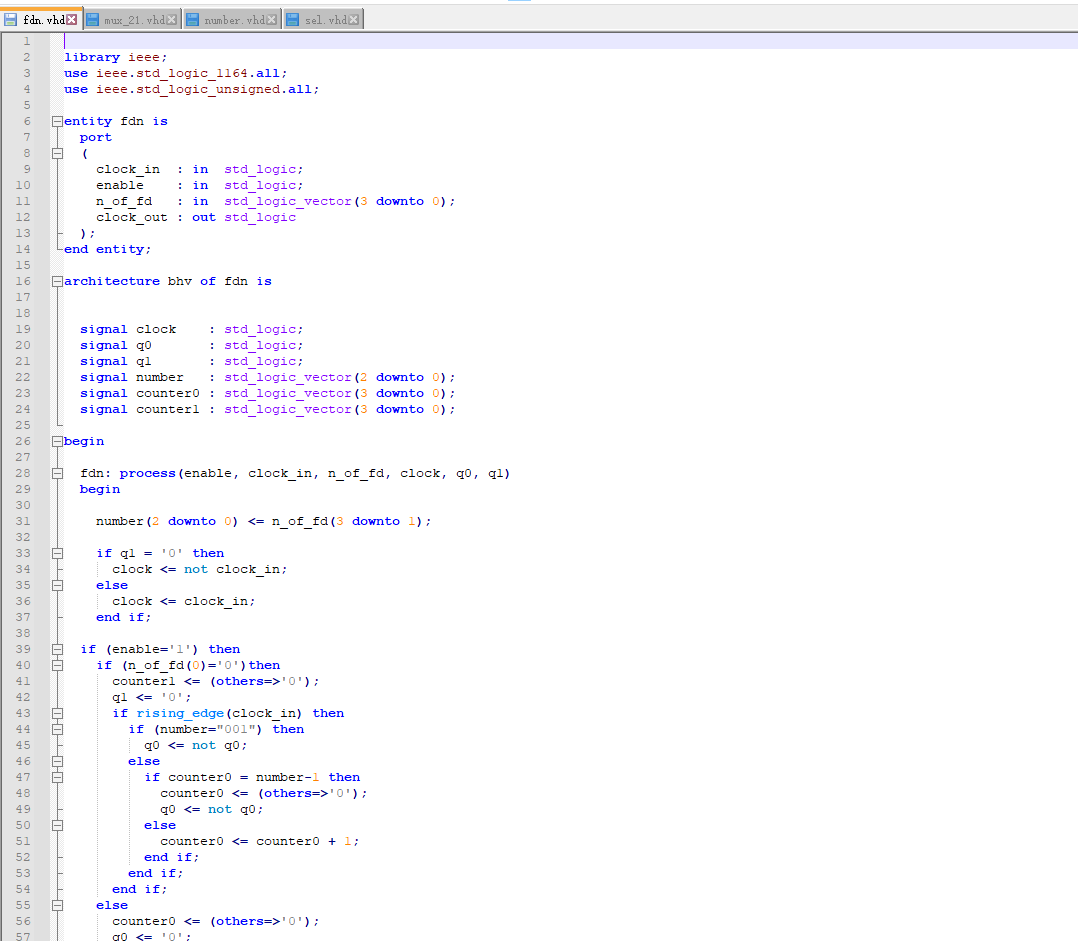Click 'signal q1' declaration
The width and height of the screenshot is (1078, 941).
coord(191,362)
